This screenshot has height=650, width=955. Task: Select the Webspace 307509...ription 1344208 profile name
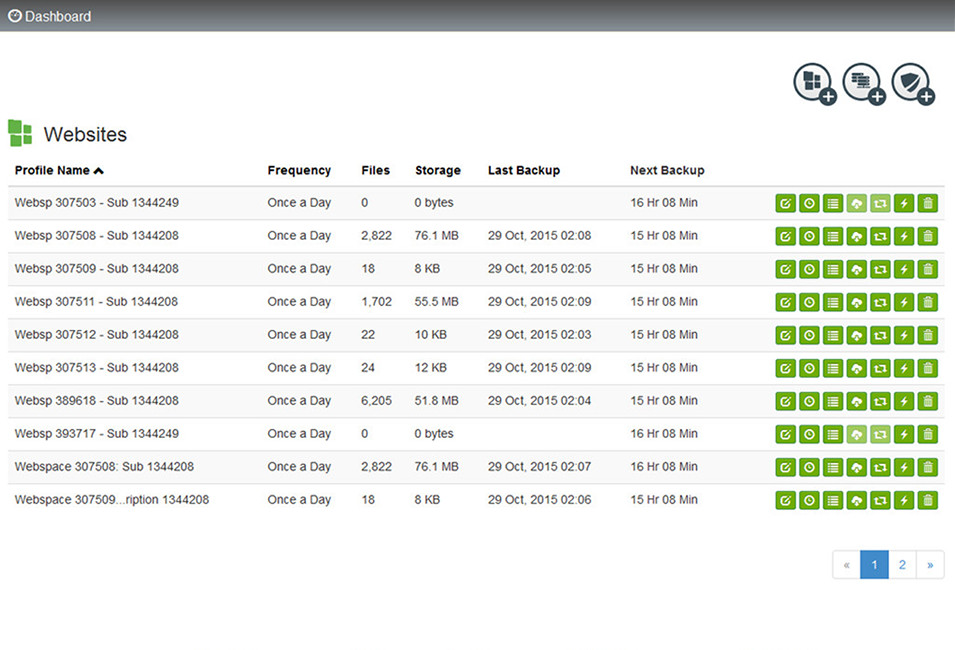(111, 500)
